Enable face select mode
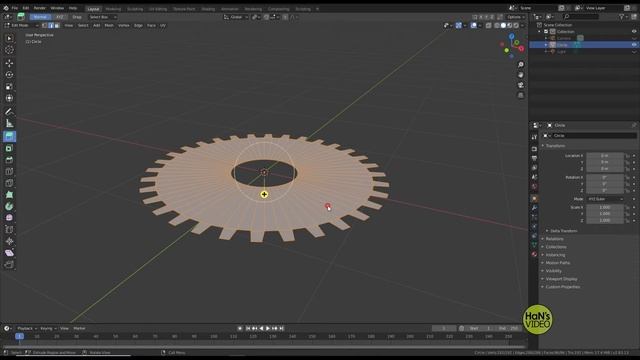 (x=57, y=25)
